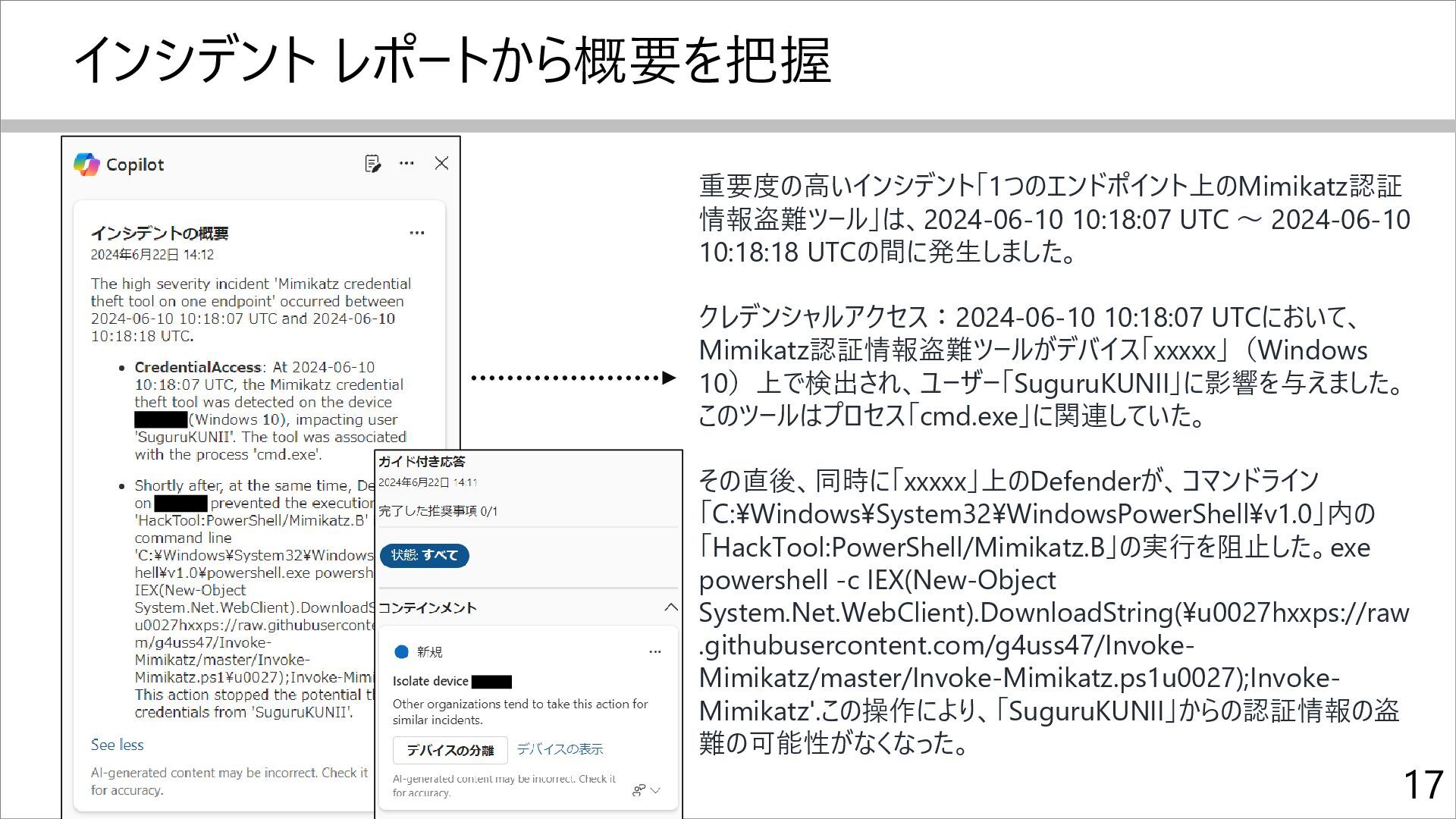The height and width of the screenshot is (819, 1456).
Task: Open more options for インシデントの概要 card
Action: click(x=417, y=233)
